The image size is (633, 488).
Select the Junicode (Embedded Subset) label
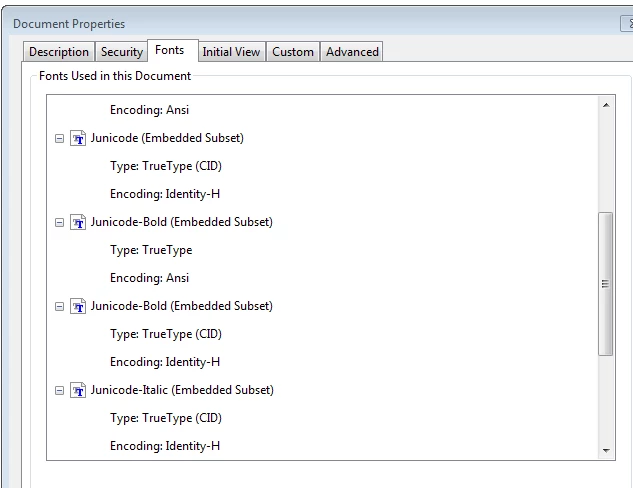tap(167, 138)
